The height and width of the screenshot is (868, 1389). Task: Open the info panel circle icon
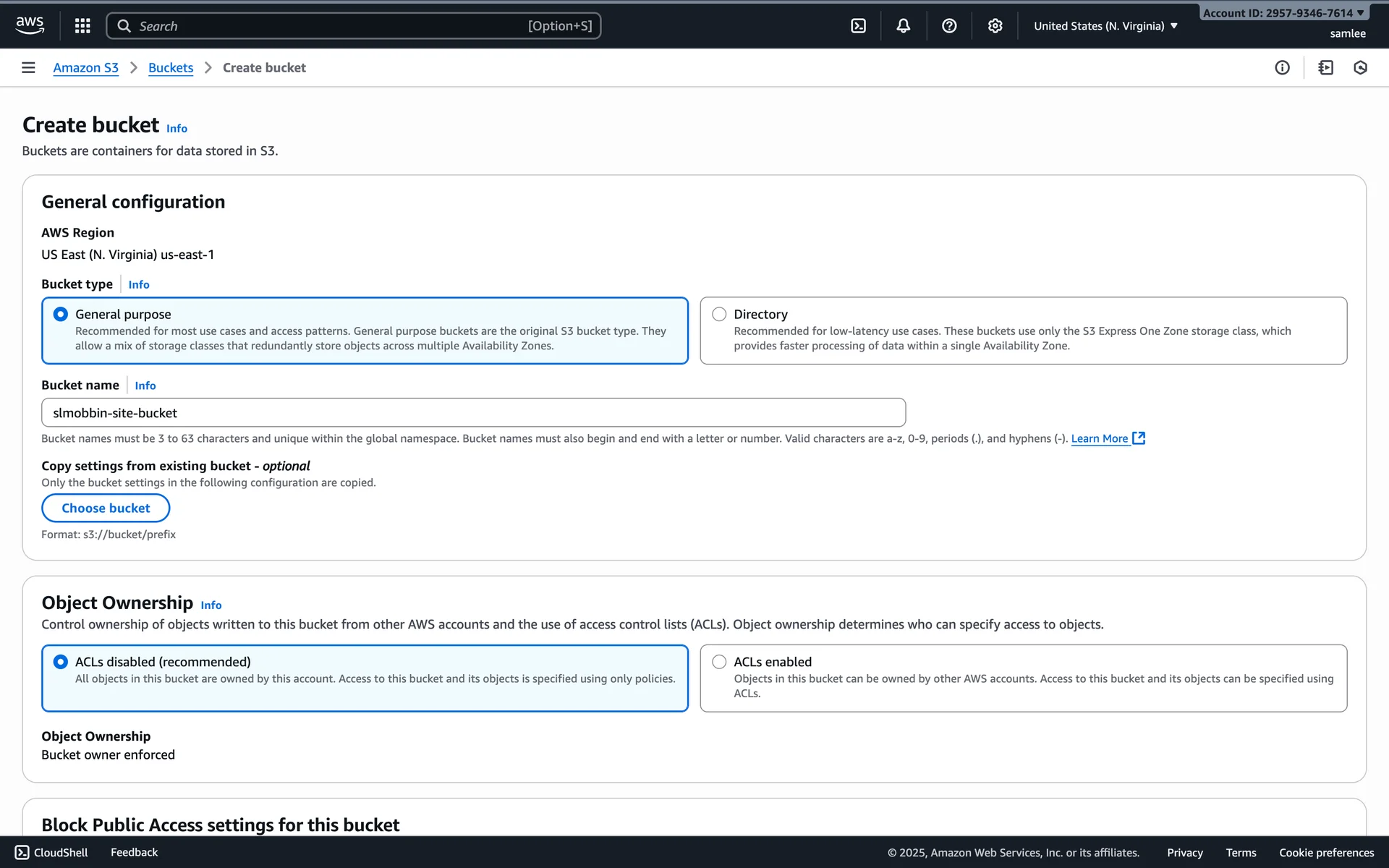[1282, 67]
